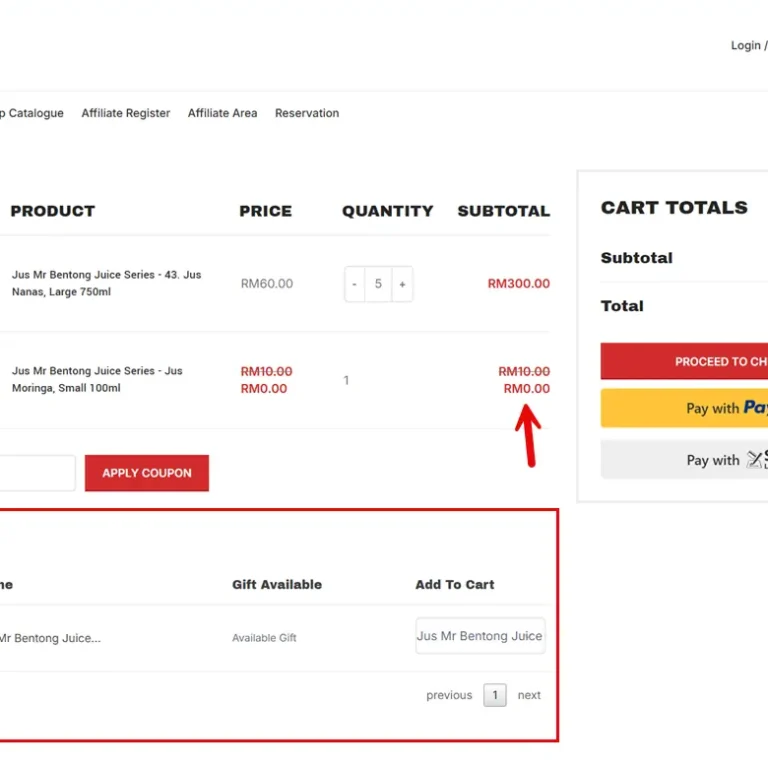768x768 pixels.
Task: Go to previous gift page
Action: [449, 695]
